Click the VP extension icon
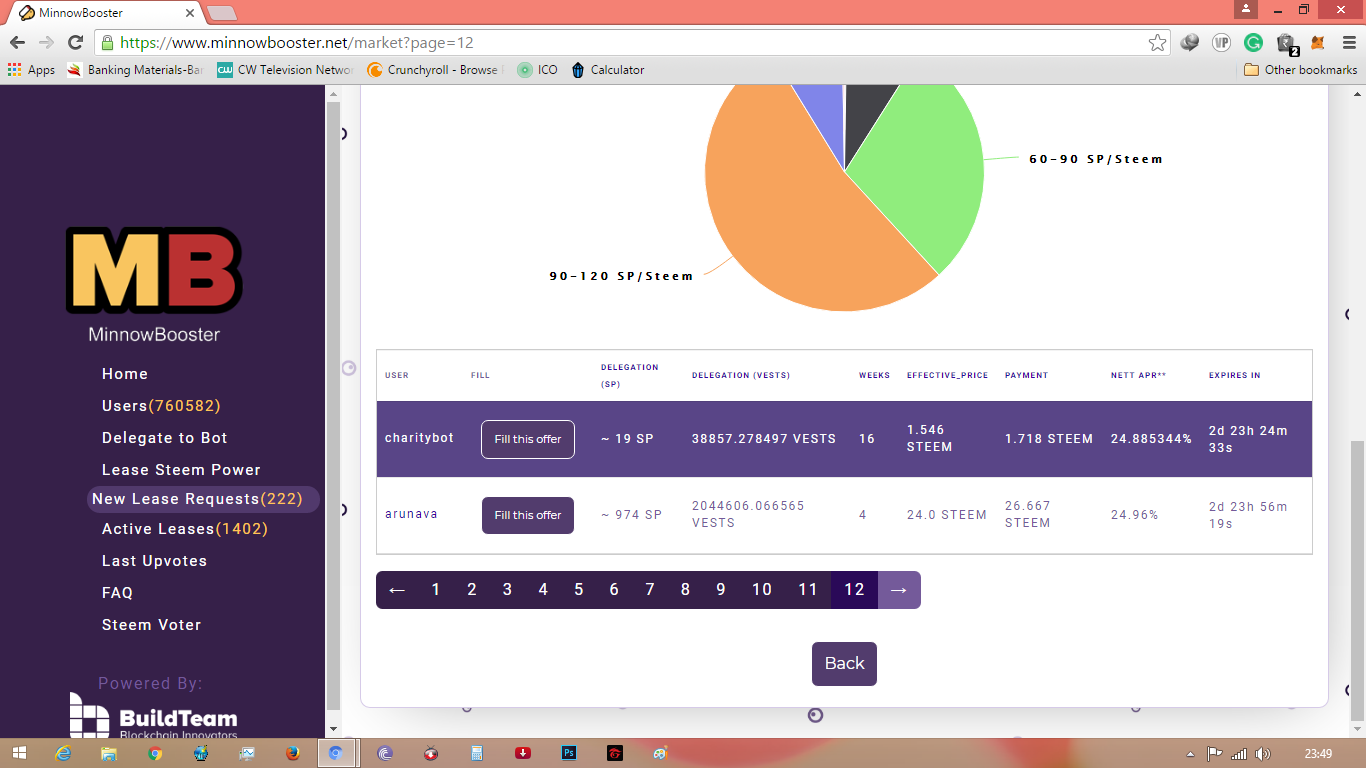1366x768 pixels. [1221, 43]
